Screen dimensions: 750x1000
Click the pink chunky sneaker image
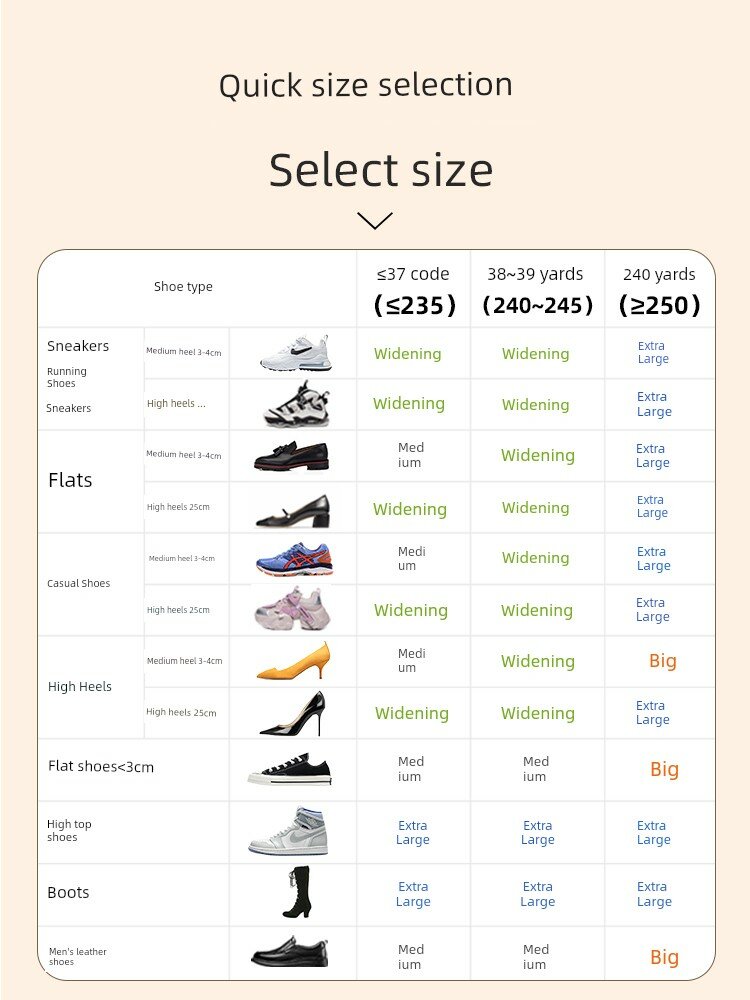tap(293, 609)
